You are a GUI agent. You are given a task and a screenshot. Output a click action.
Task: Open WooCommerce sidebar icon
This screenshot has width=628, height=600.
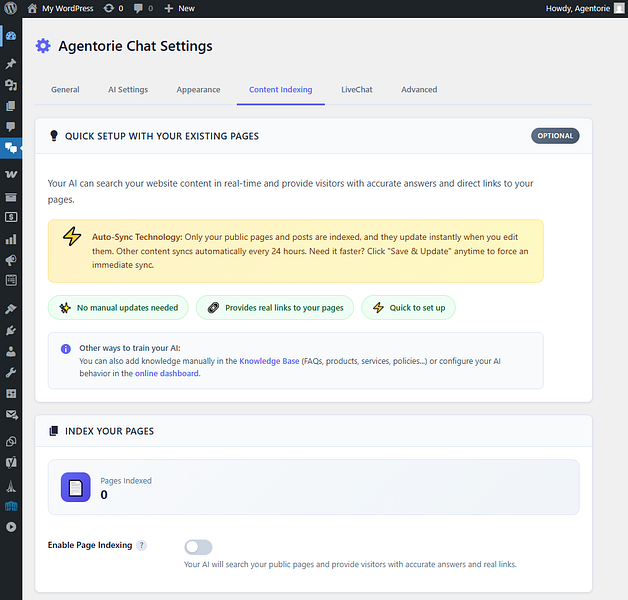pos(11,174)
